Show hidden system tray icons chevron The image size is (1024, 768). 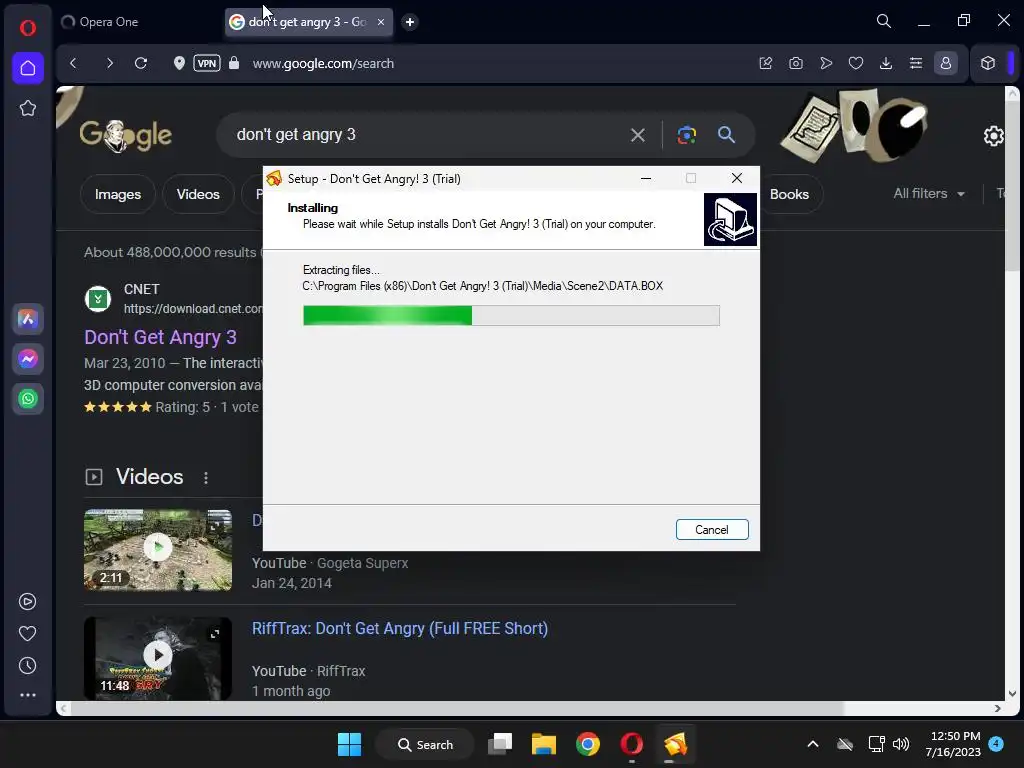813,744
